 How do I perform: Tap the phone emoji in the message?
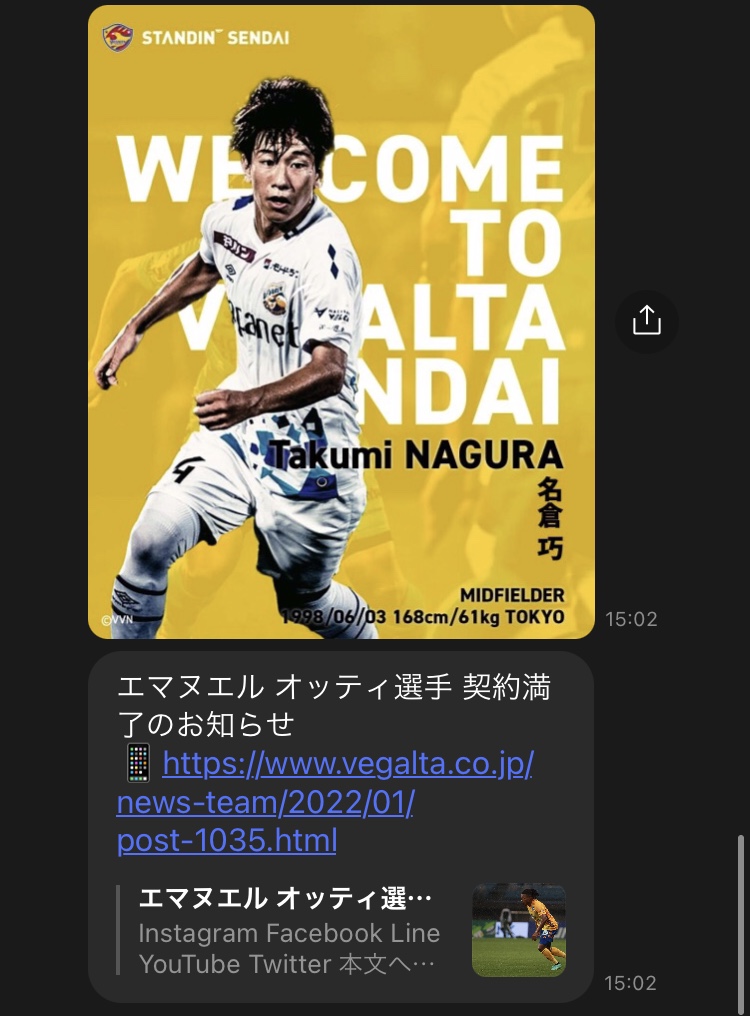click(x=137, y=763)
